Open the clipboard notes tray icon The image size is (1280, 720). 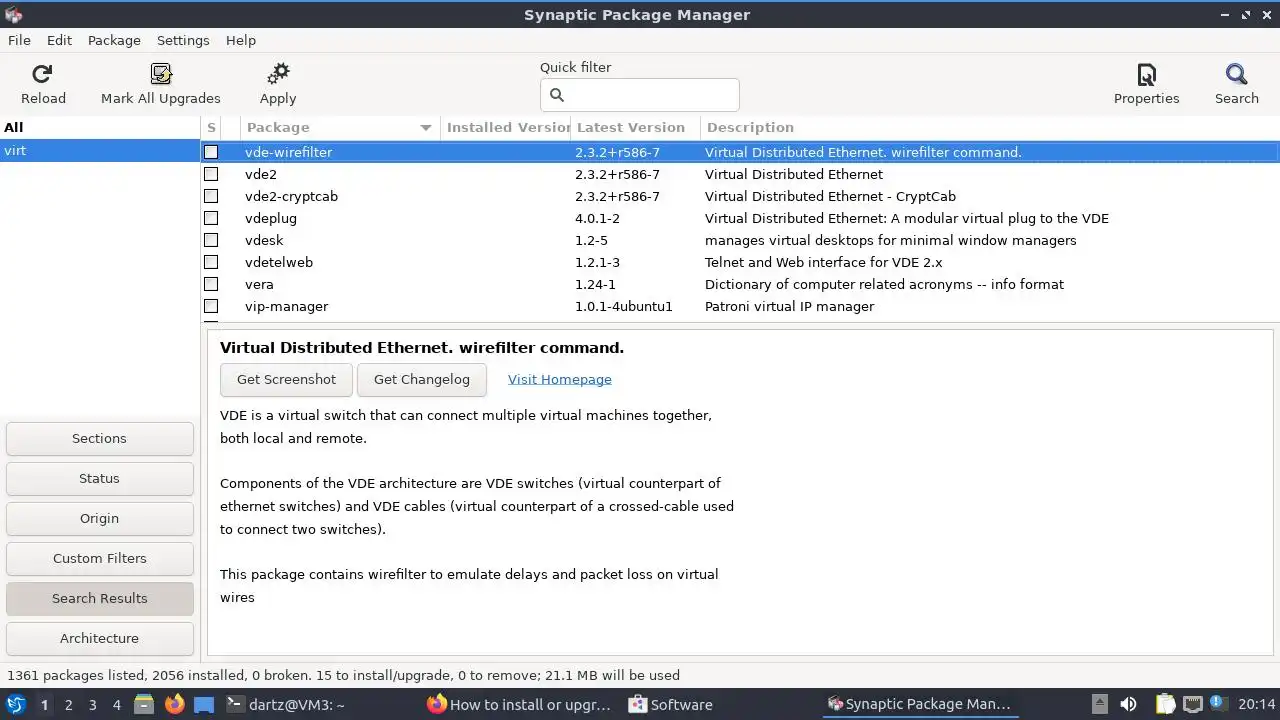pyautogui.click(x=1165, y=704)
